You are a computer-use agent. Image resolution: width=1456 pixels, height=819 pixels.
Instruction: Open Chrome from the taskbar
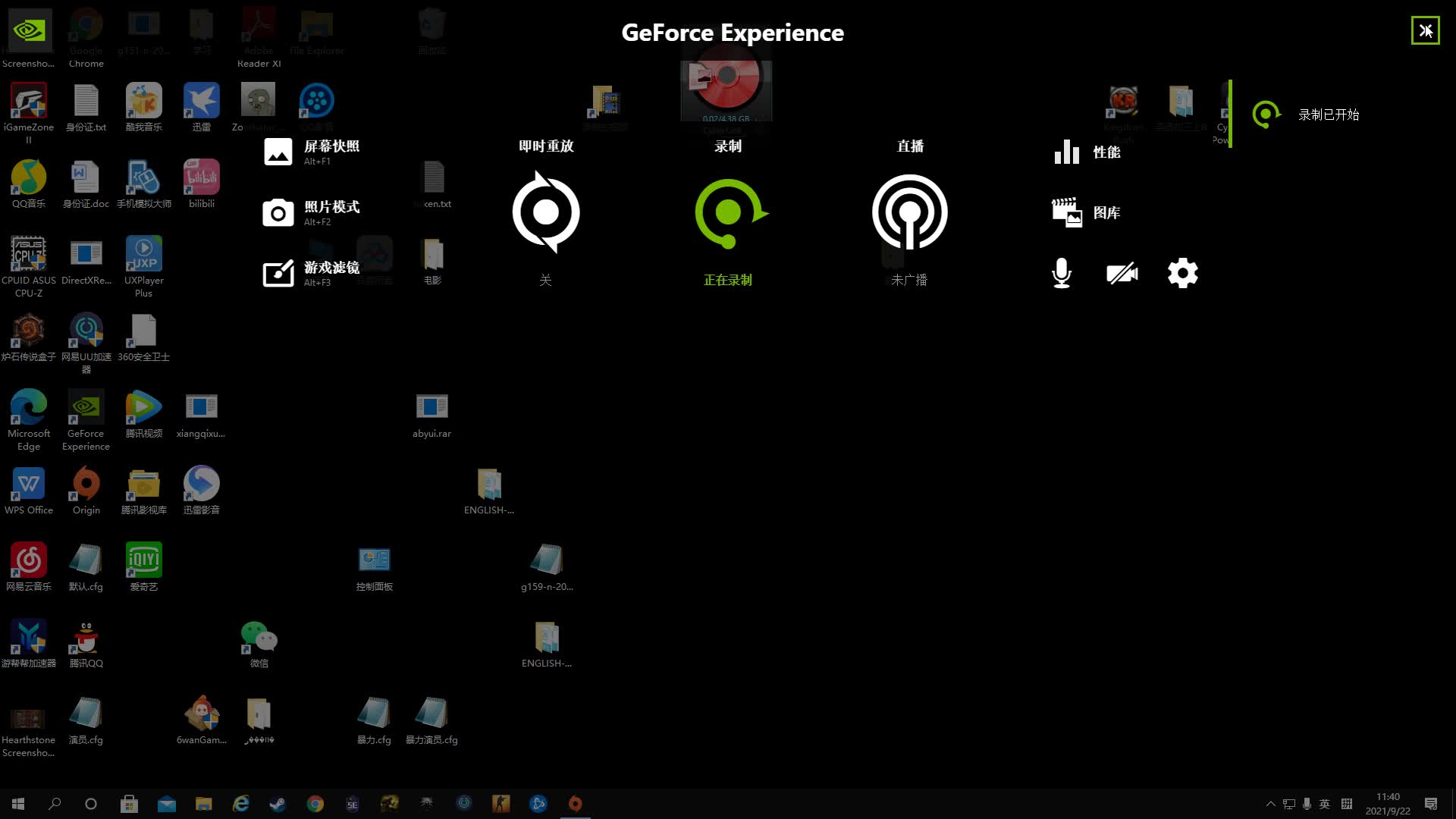(x=315, y=804)
